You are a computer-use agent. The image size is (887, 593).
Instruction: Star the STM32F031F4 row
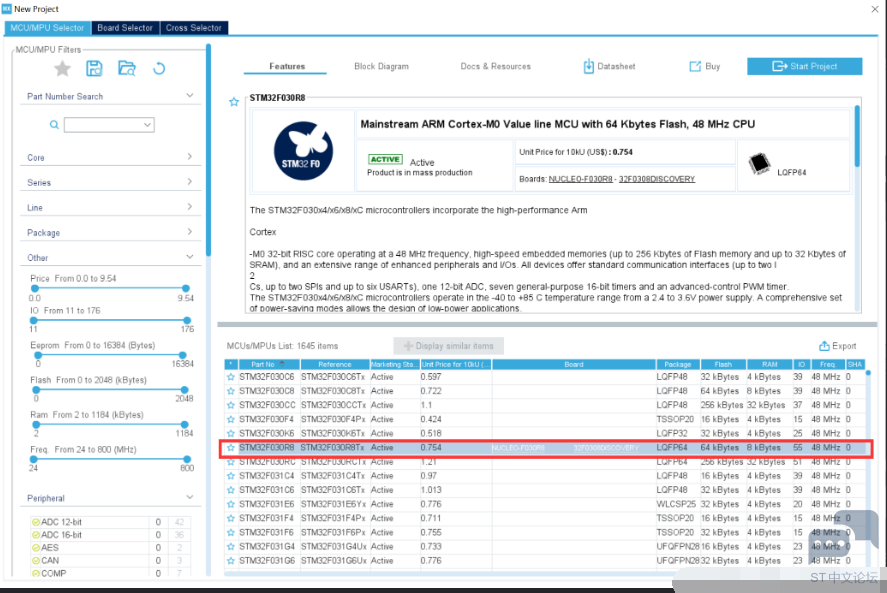[231, 518]
